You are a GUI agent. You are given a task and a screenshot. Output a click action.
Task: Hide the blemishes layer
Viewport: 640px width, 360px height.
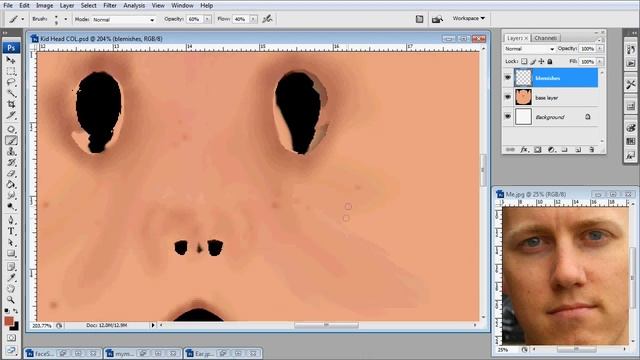click(508, 78)
